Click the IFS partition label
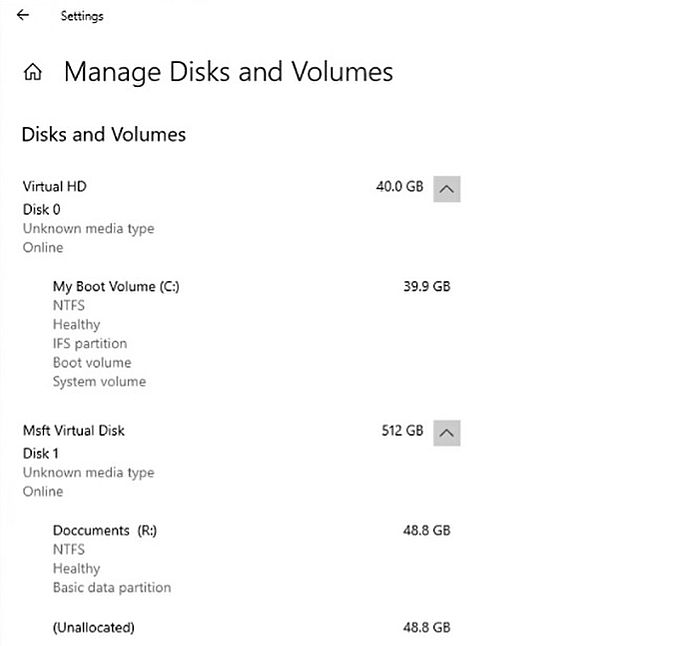 [90, 344]
